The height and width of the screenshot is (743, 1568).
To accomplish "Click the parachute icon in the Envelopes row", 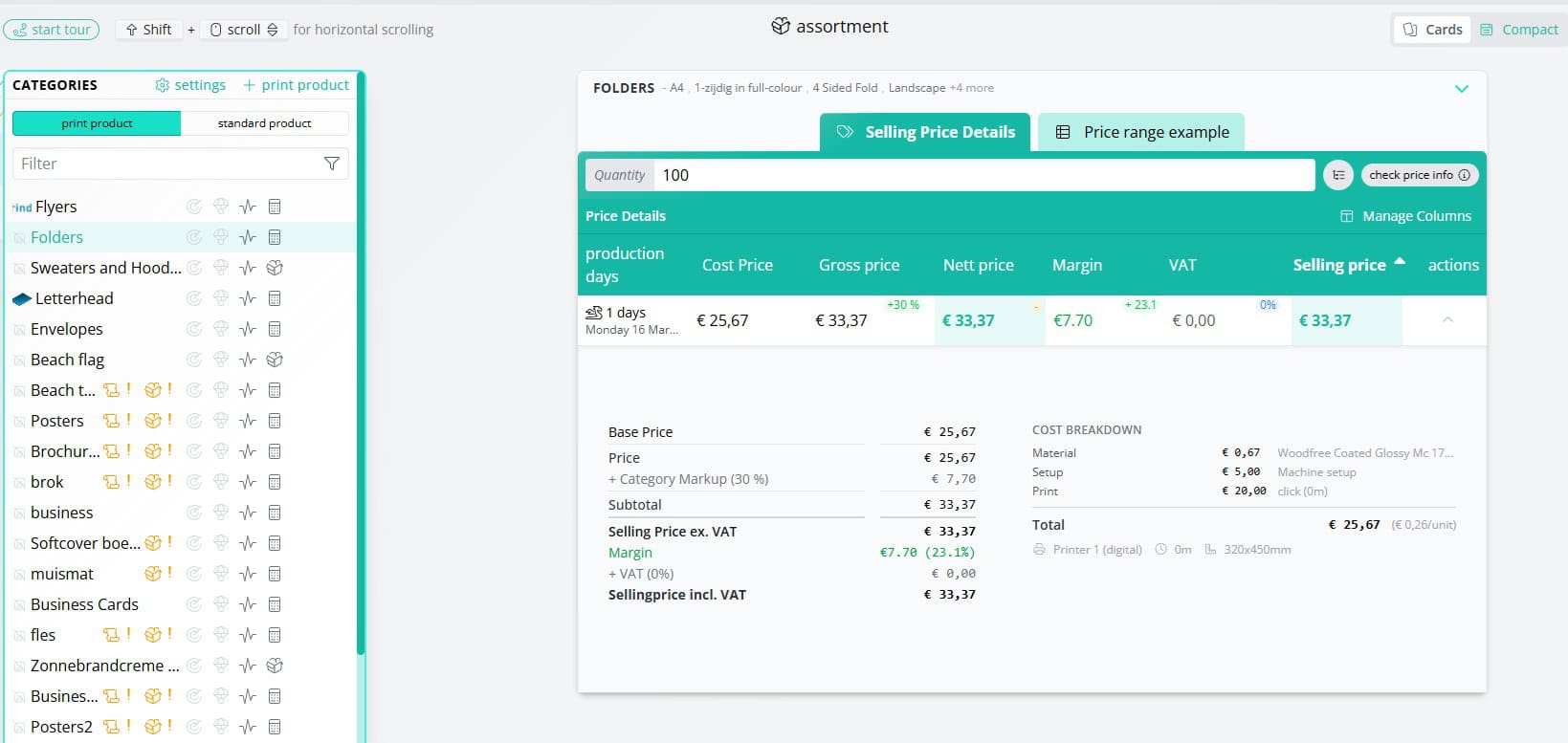I will 221,329.
